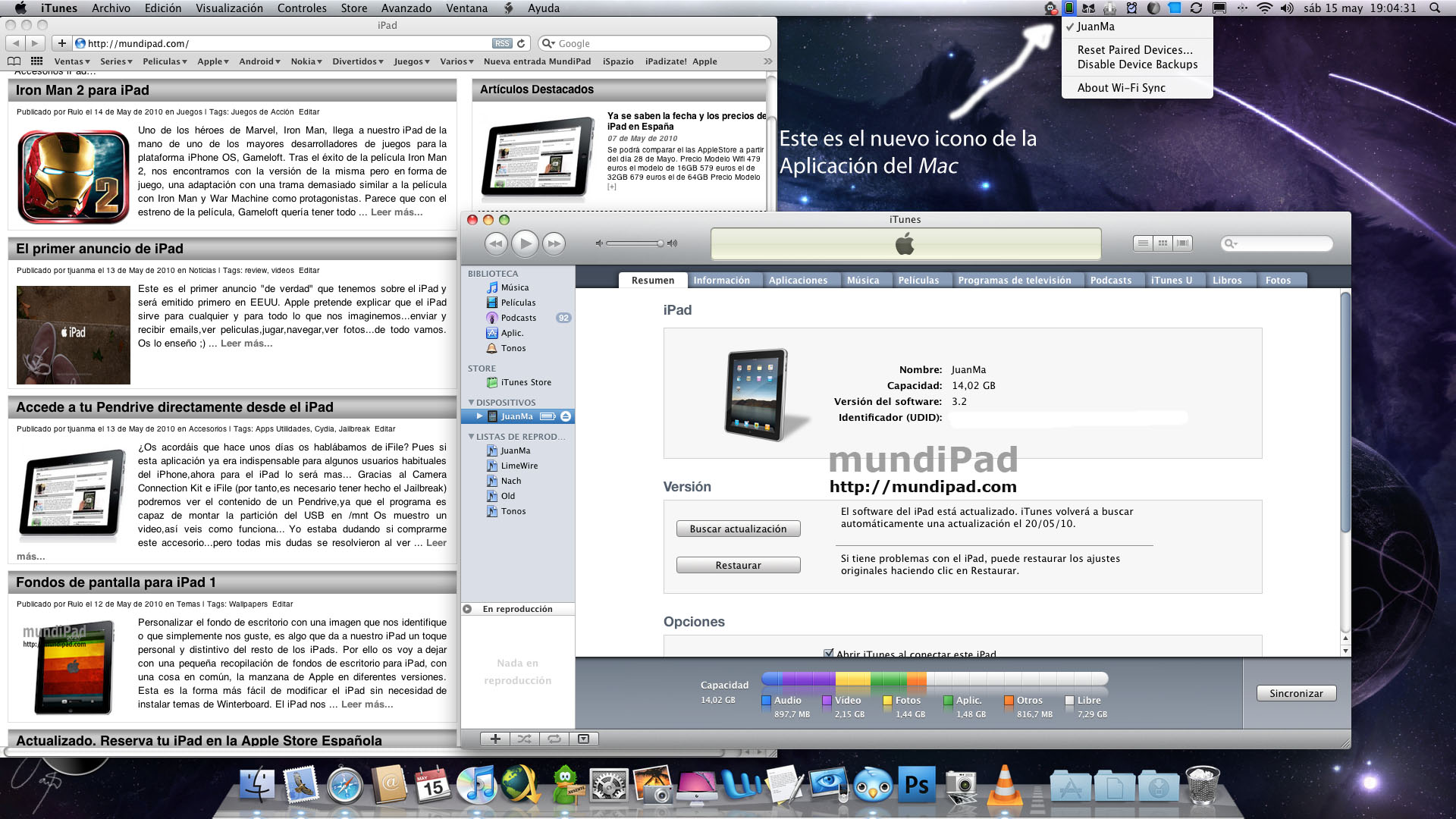Screen dimensions: 1456x819
Task: Open 'Fondos de pantalla para iPad 1' heading
Action: pyautogui.click(x=116, y=582)
